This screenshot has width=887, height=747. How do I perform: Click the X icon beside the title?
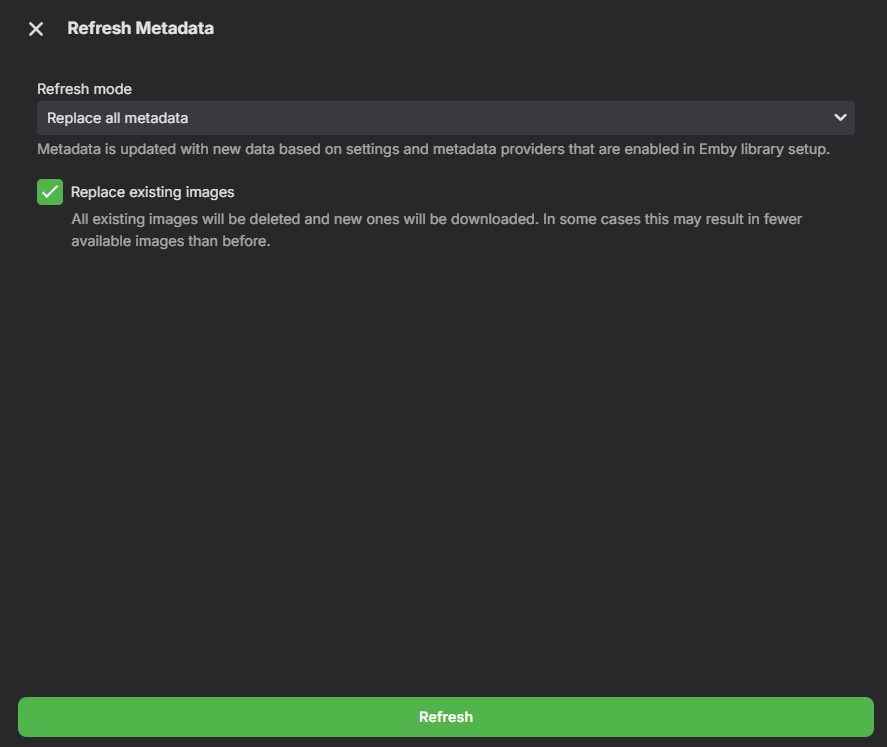(36, 29)
